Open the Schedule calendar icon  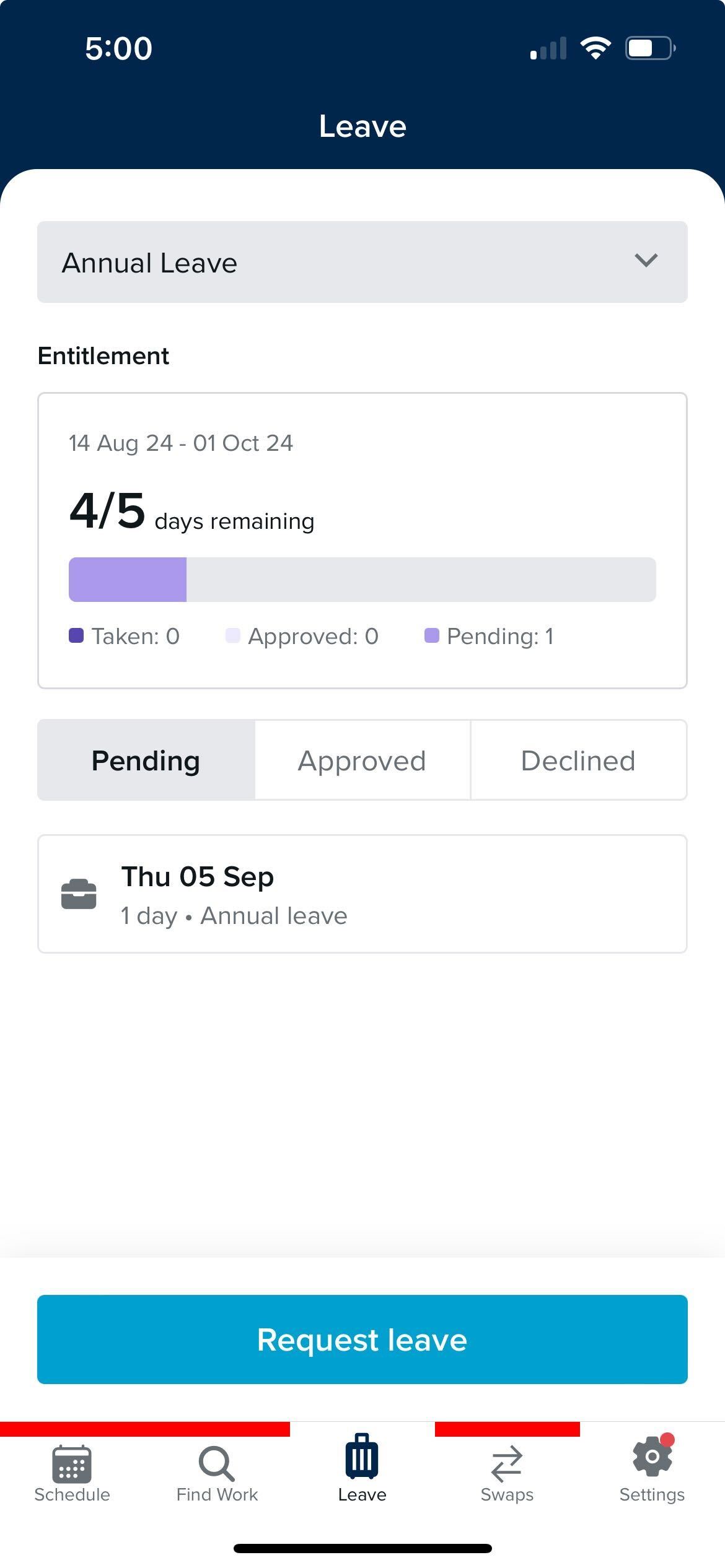[x=72, y=1463]
